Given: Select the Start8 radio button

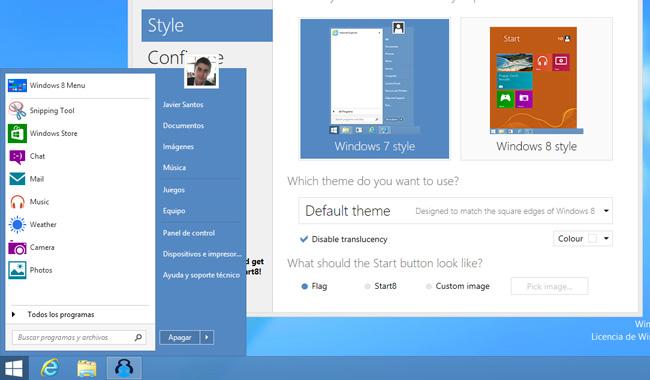Looking at the screenshot, I should coord(367,286).
